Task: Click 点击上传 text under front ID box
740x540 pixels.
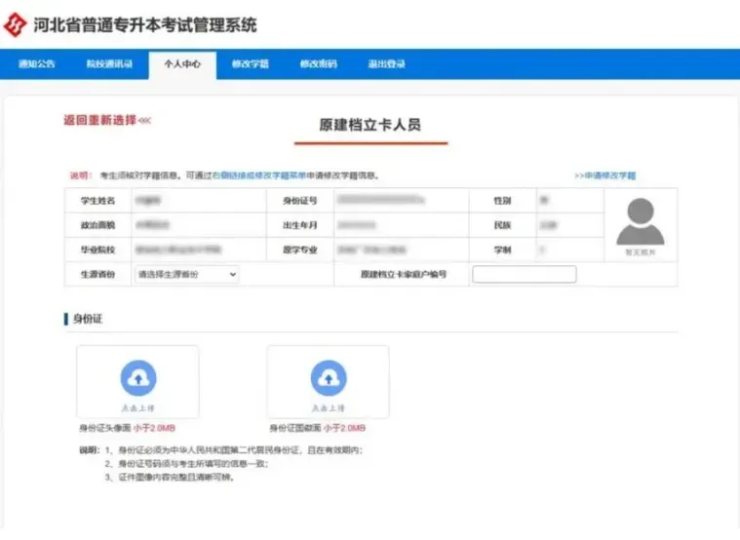Action: coord(137,408)
